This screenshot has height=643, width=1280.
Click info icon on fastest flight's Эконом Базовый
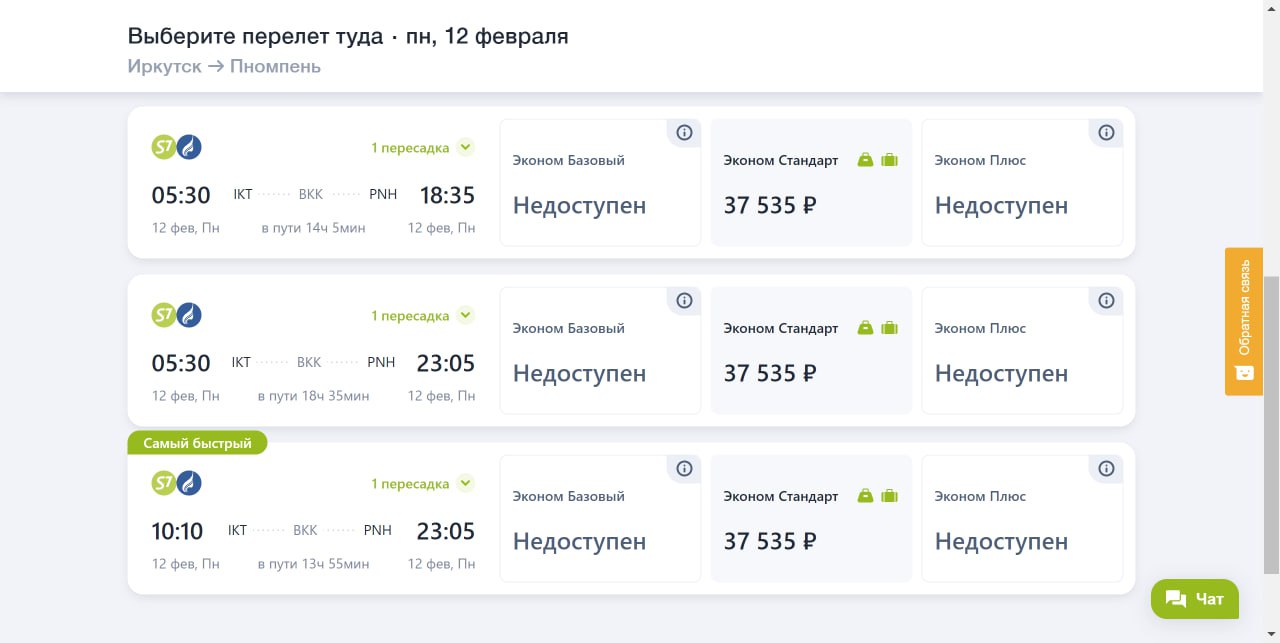pyautogui.click(x=684, y=468)
